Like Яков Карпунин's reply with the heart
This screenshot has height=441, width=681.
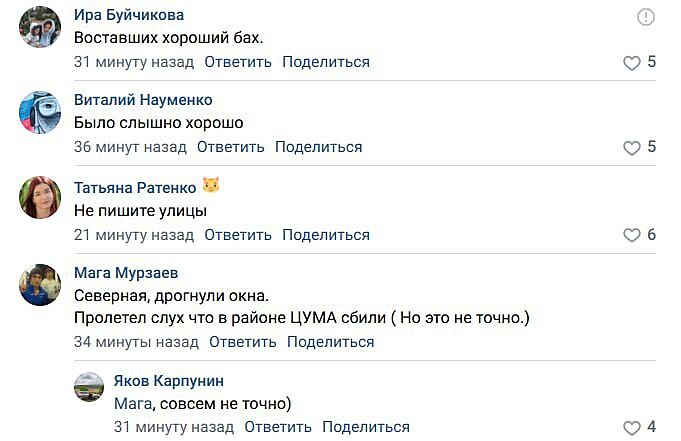631,428
